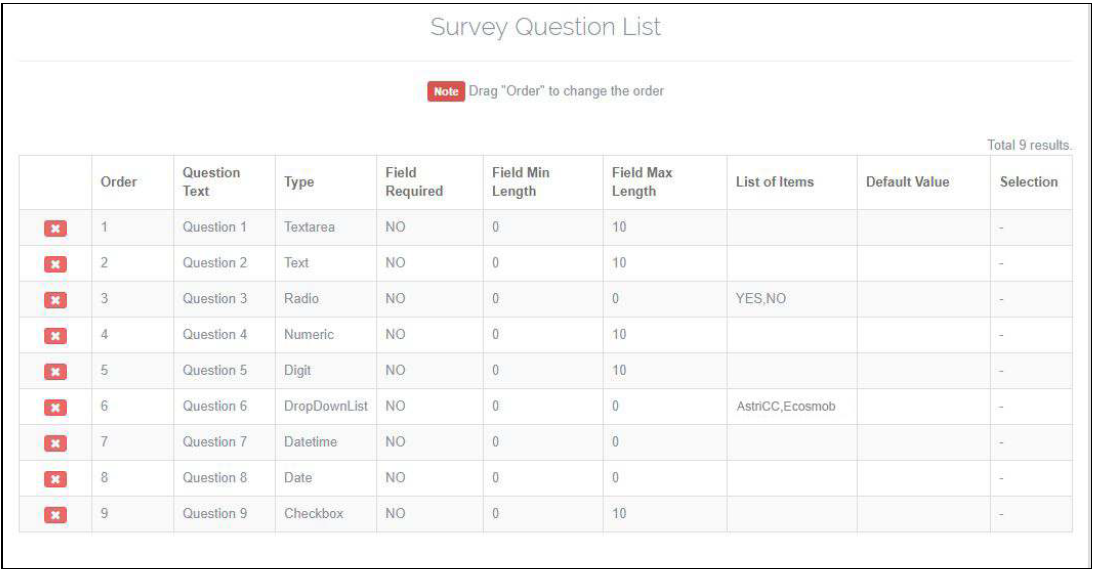Select the order number 9 cell

105,513
